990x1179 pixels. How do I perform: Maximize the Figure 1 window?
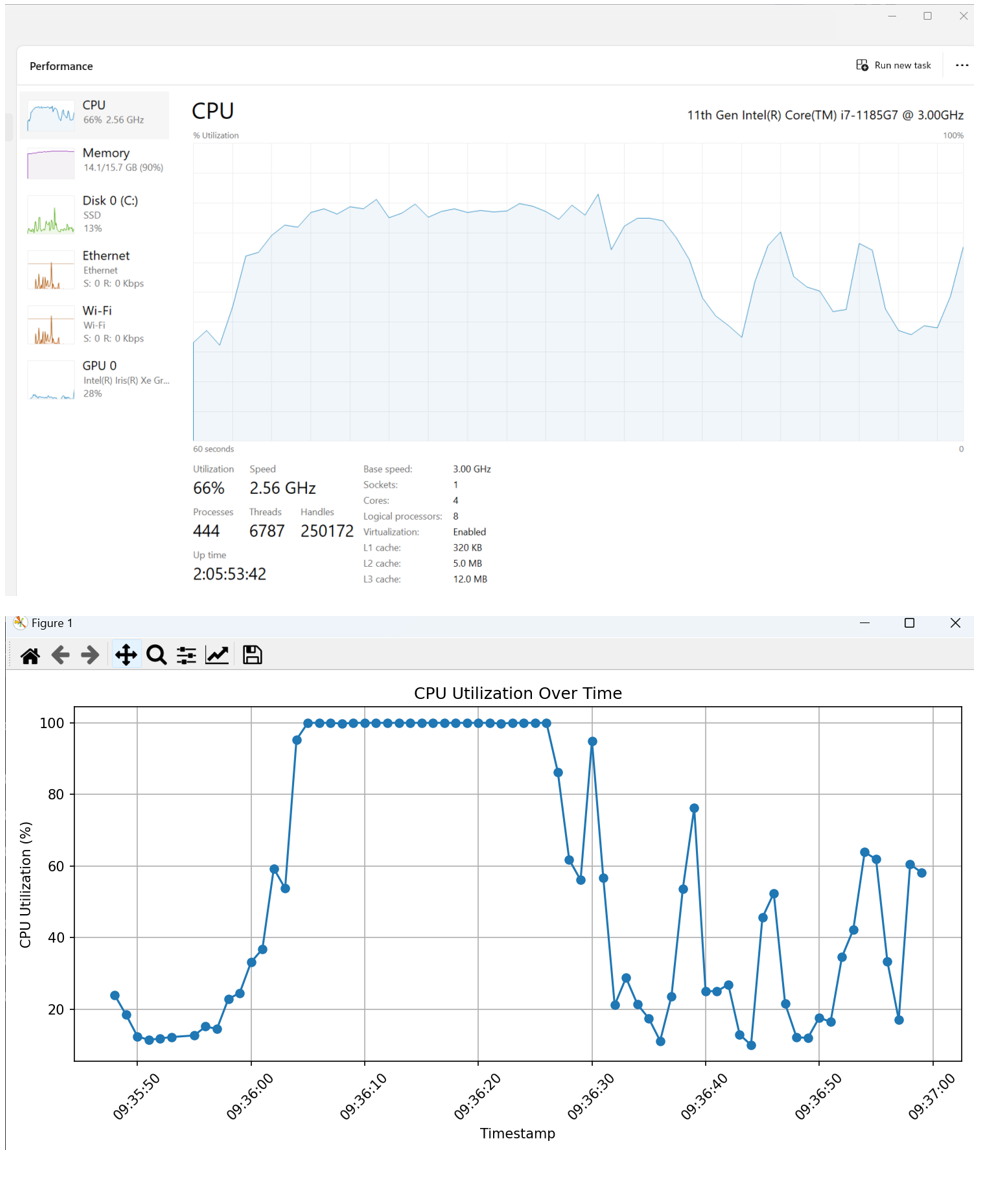pos(910,623)
